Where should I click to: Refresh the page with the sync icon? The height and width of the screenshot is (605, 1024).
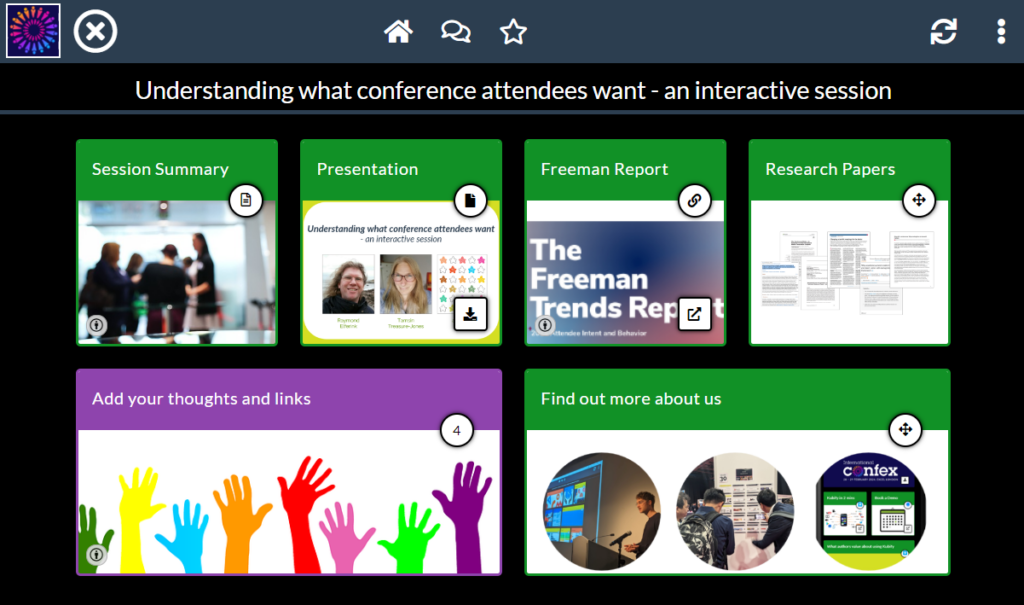coord(944,31)
